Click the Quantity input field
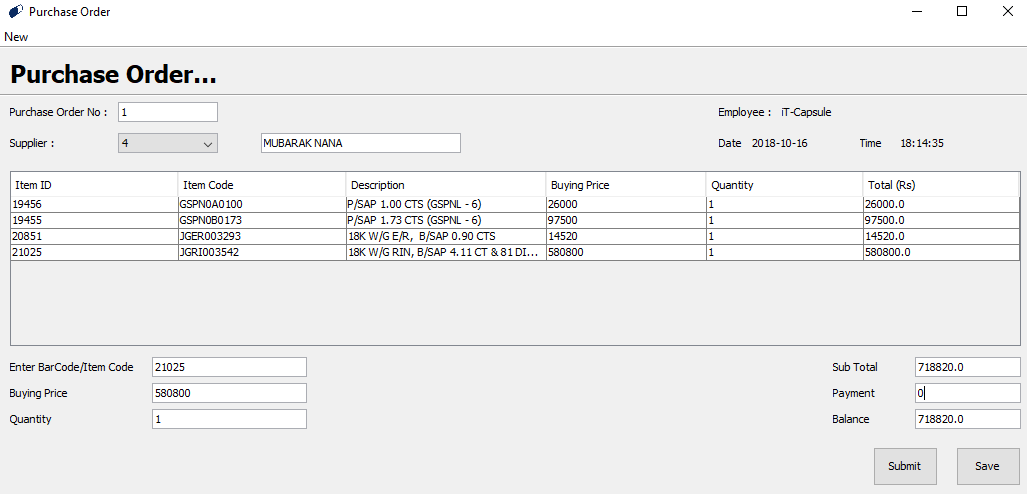Viewport: 1027px width, 494px height. [x=229, y=420]
